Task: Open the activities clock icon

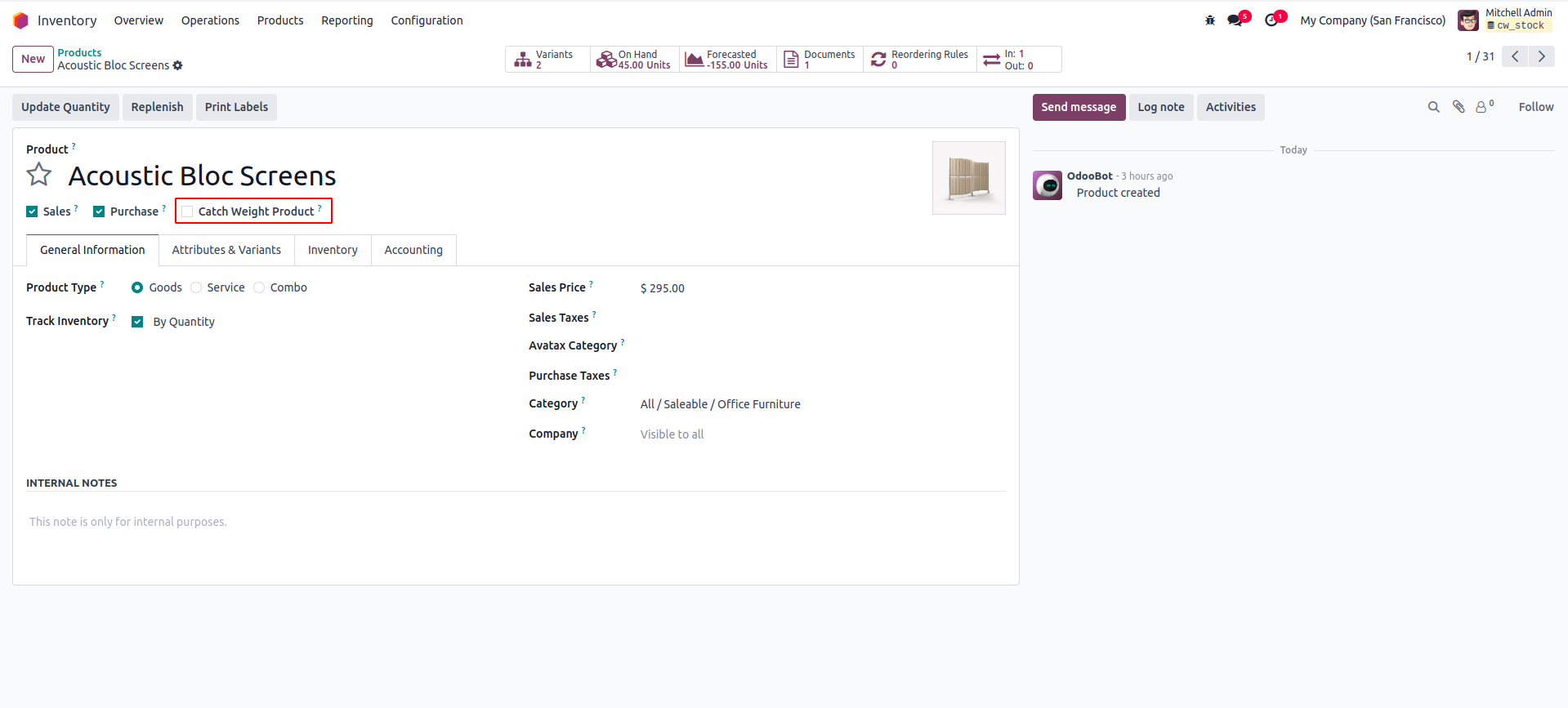Action: pyautogui.click(x=1272, y=20)
